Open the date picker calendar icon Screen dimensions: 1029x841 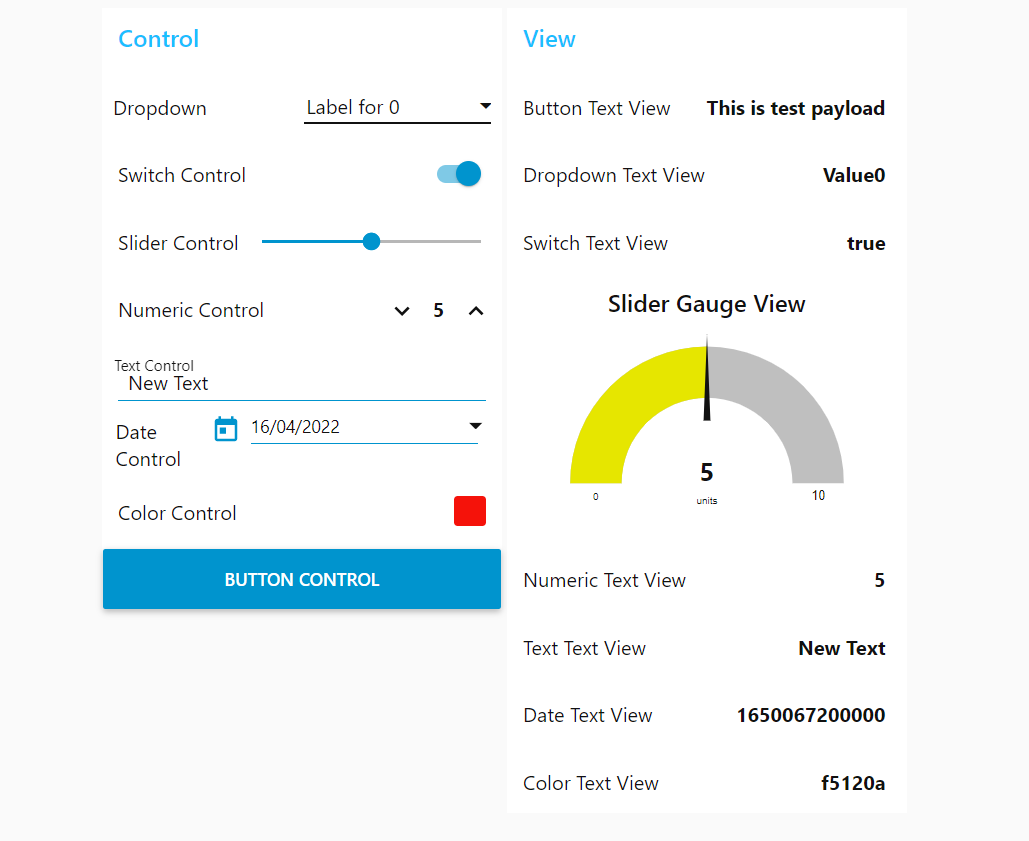point(226,428)
